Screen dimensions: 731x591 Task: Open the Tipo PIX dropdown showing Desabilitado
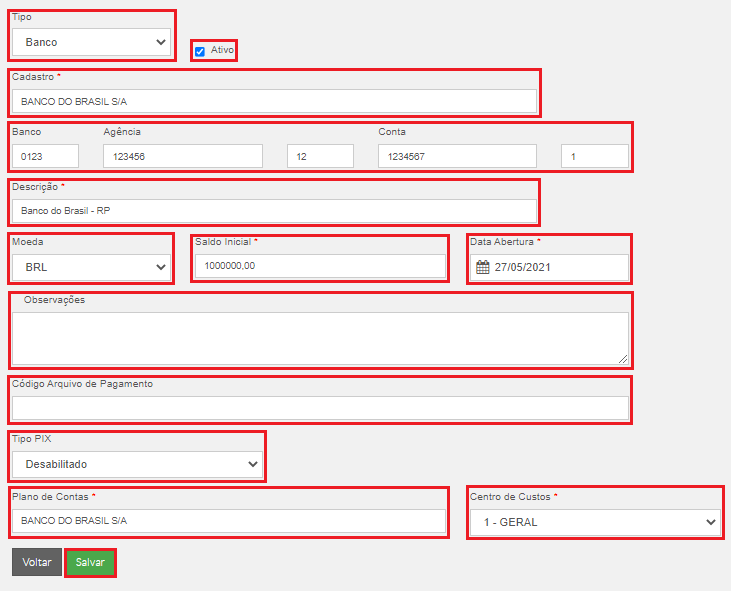137,464
